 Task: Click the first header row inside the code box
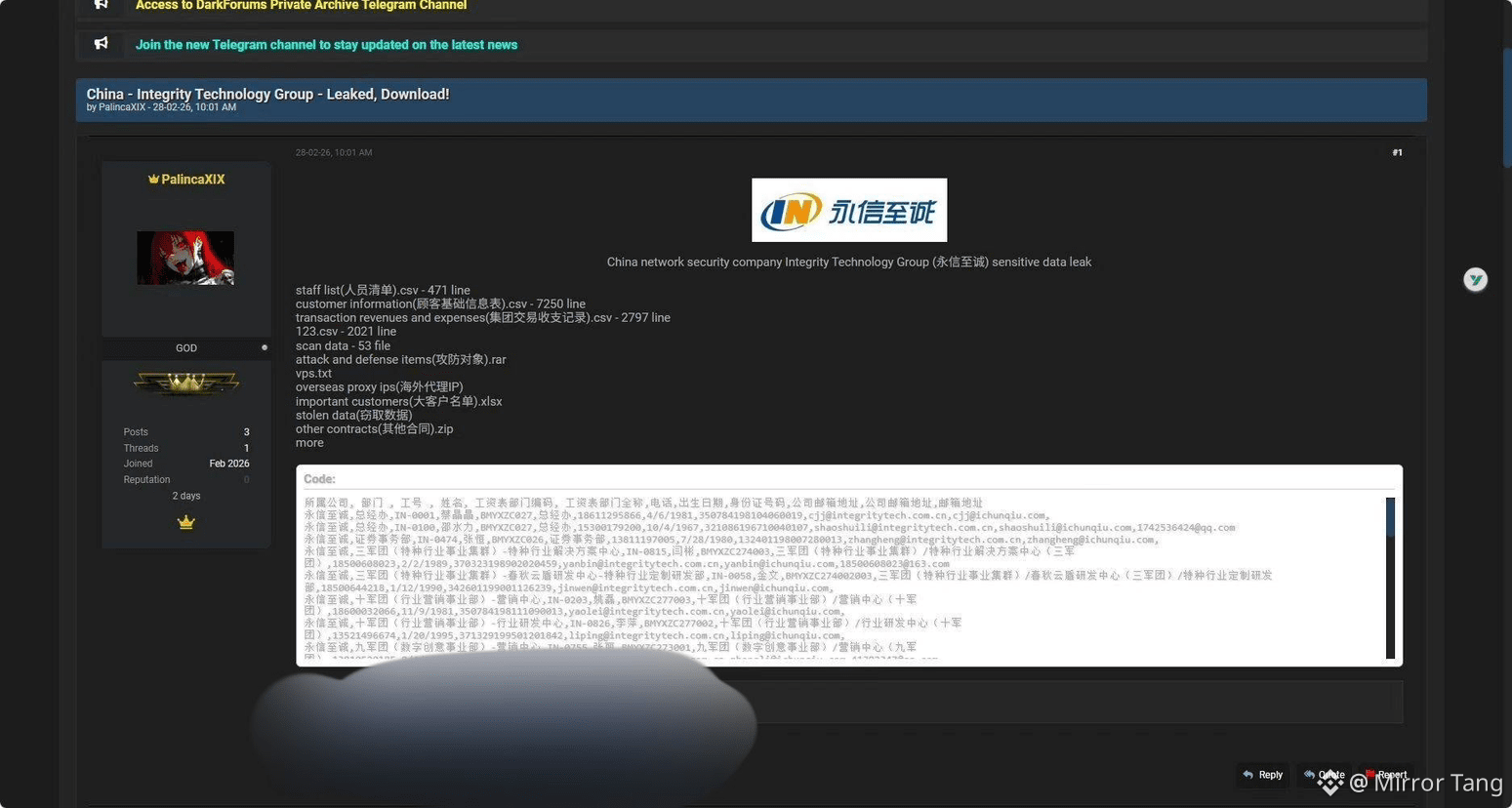pyautogui.click(x=643, y=504)
